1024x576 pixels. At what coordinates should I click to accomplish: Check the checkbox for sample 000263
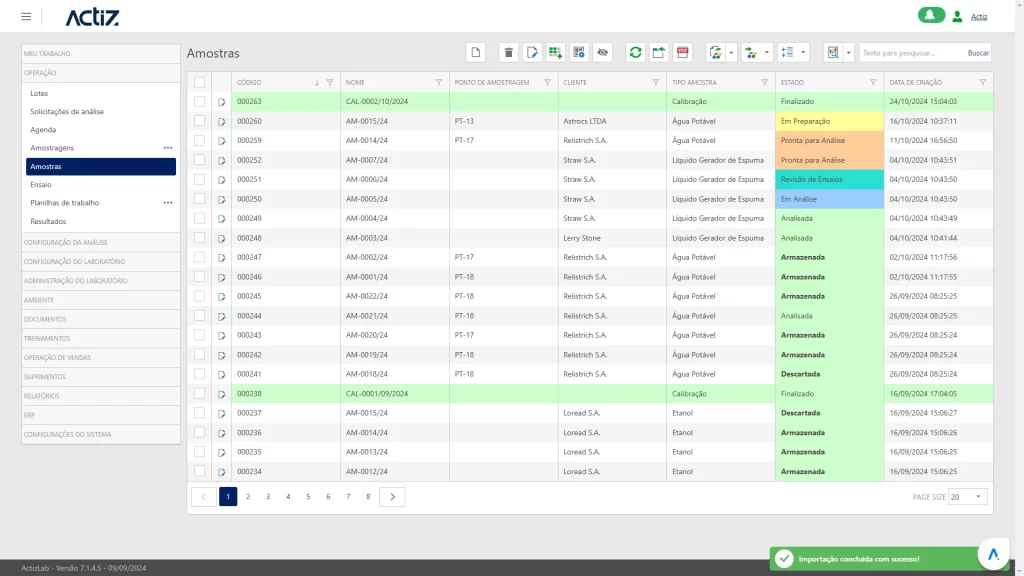point(200,101)
